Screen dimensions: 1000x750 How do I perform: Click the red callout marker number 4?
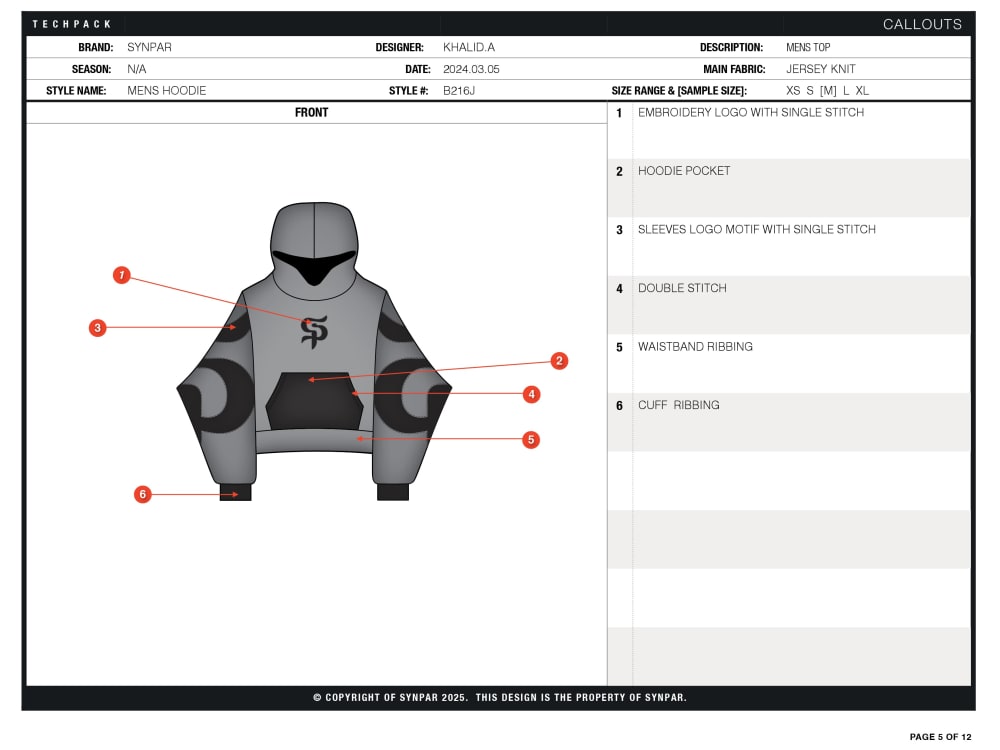tap(531, 394)
